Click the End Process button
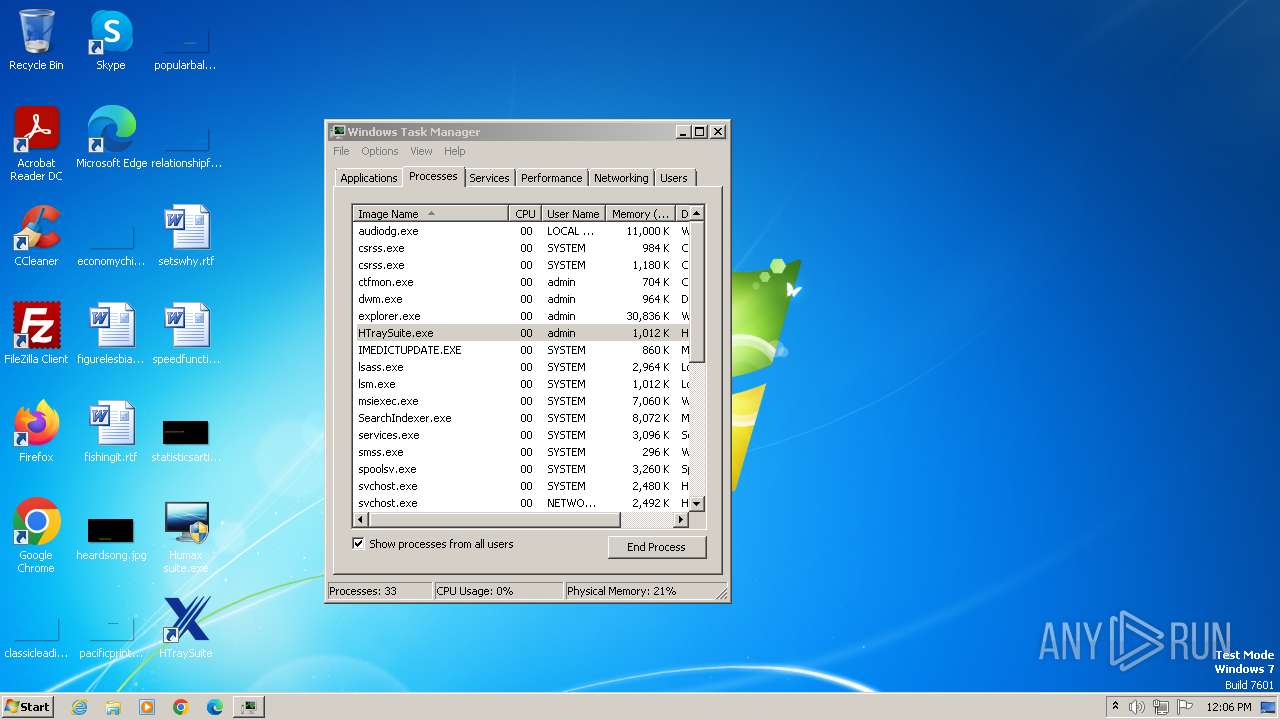 (656, 547)
